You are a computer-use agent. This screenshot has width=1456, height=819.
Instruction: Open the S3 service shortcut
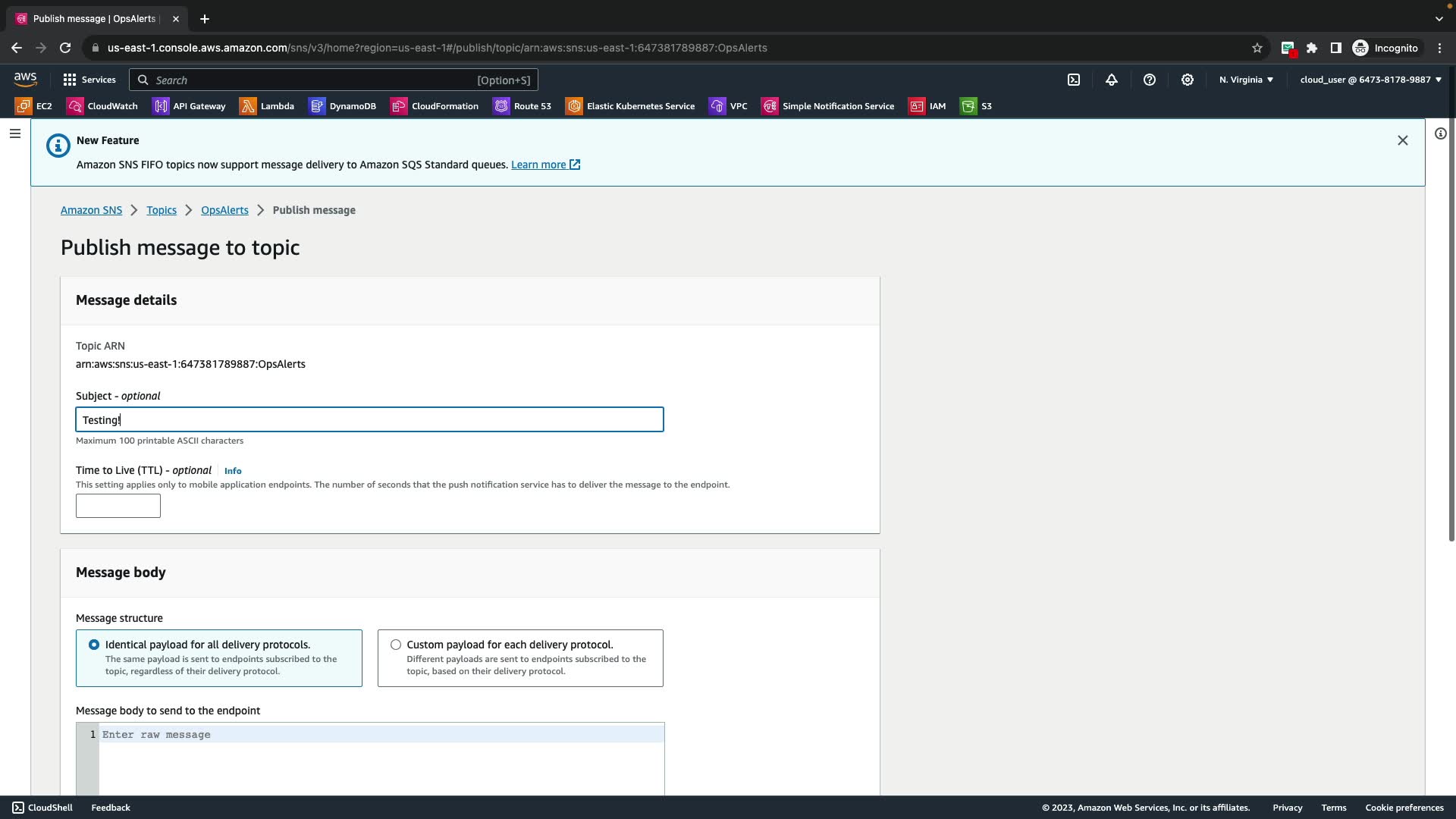click(x=976, y=106)
